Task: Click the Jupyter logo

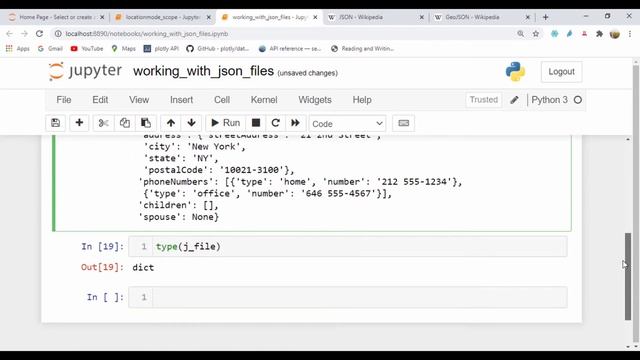Action: (85, 71)
